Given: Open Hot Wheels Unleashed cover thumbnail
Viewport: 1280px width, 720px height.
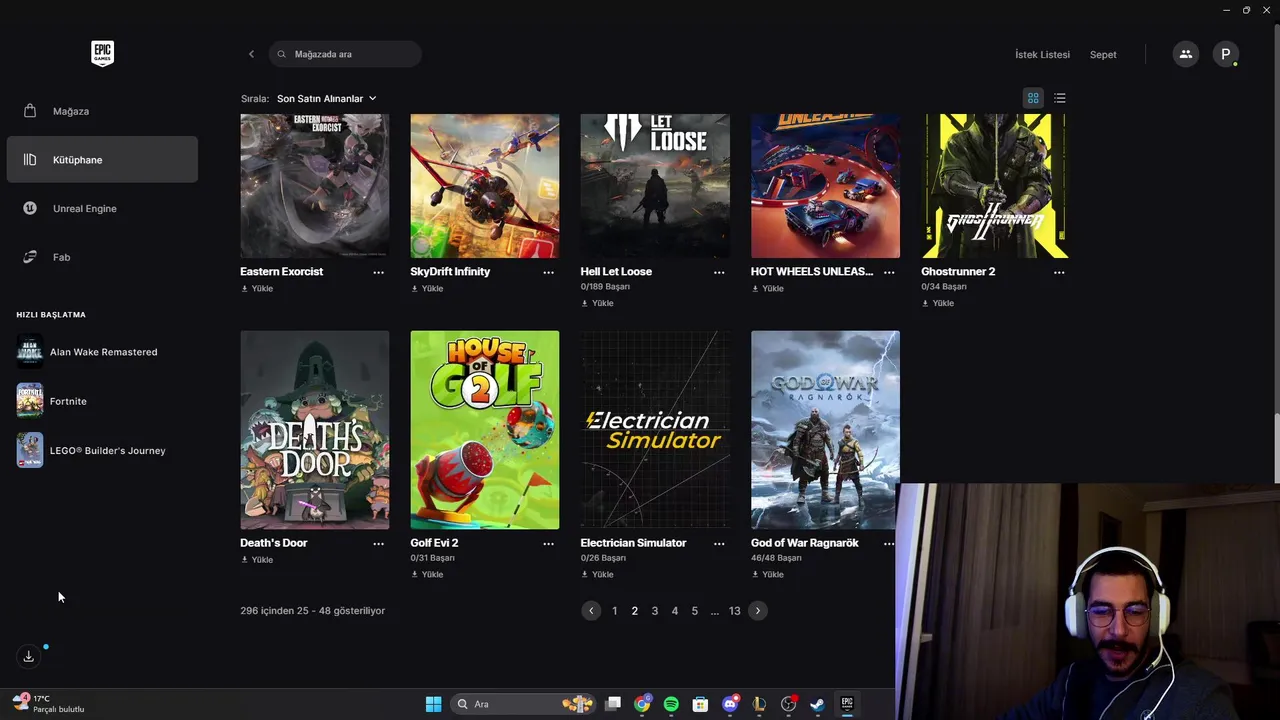Looking at the screenshot, I should click(825, 186).
